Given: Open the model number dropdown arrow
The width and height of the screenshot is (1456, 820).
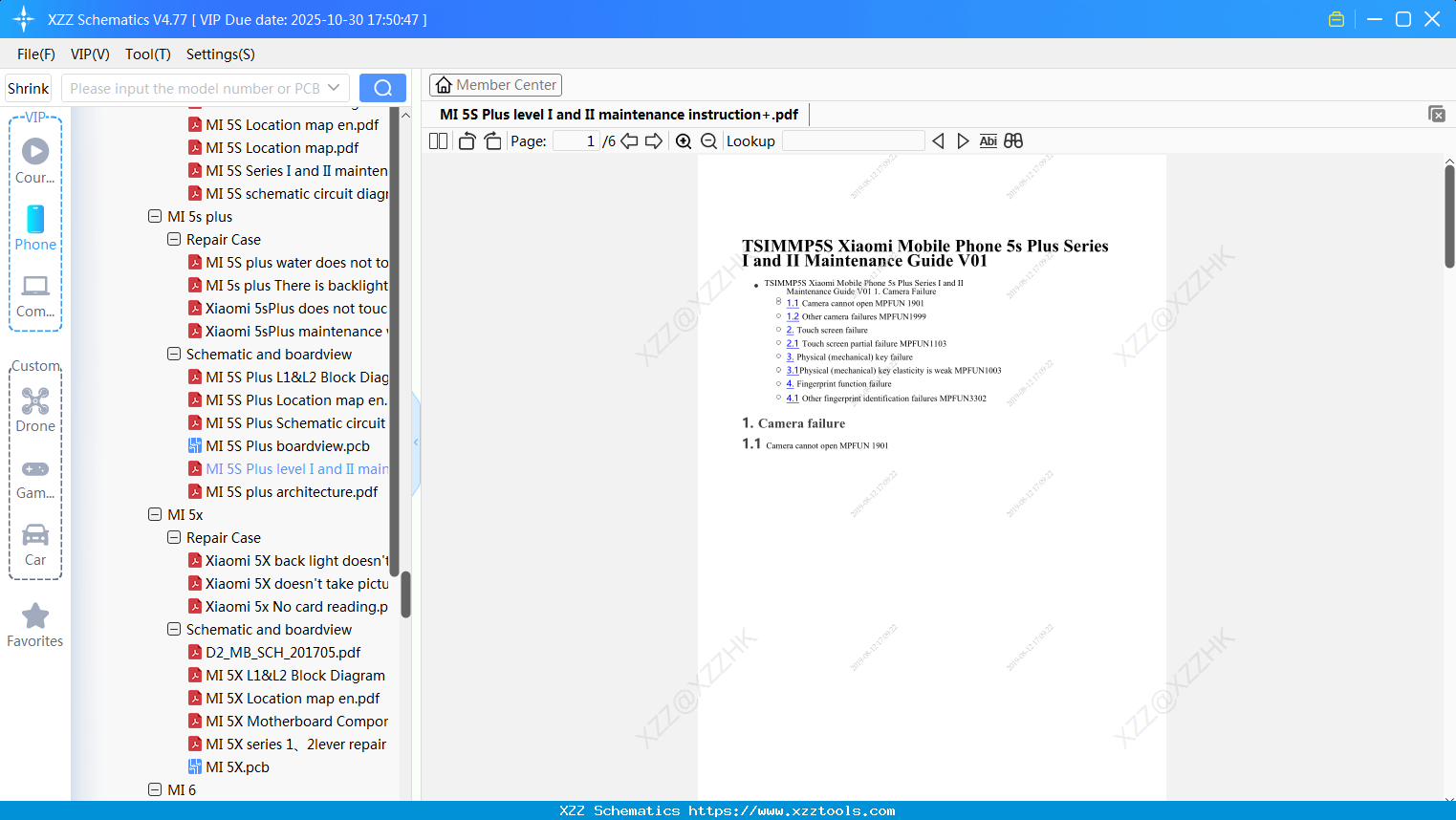Looking at the screenshot, I should [334, 88].
